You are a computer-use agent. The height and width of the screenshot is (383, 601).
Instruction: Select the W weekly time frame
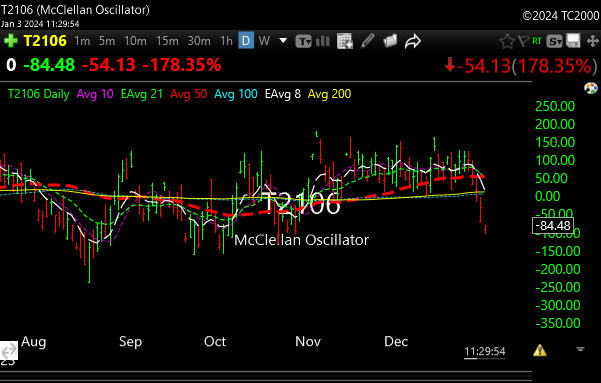(x=264, y=41)
